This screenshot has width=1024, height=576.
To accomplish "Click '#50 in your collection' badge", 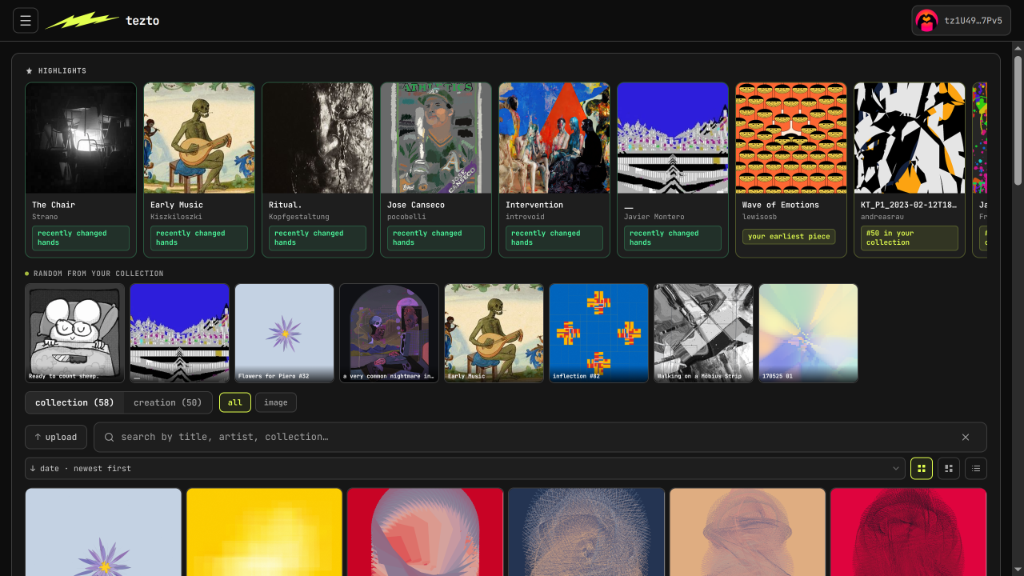I will (x=909, y=238).
